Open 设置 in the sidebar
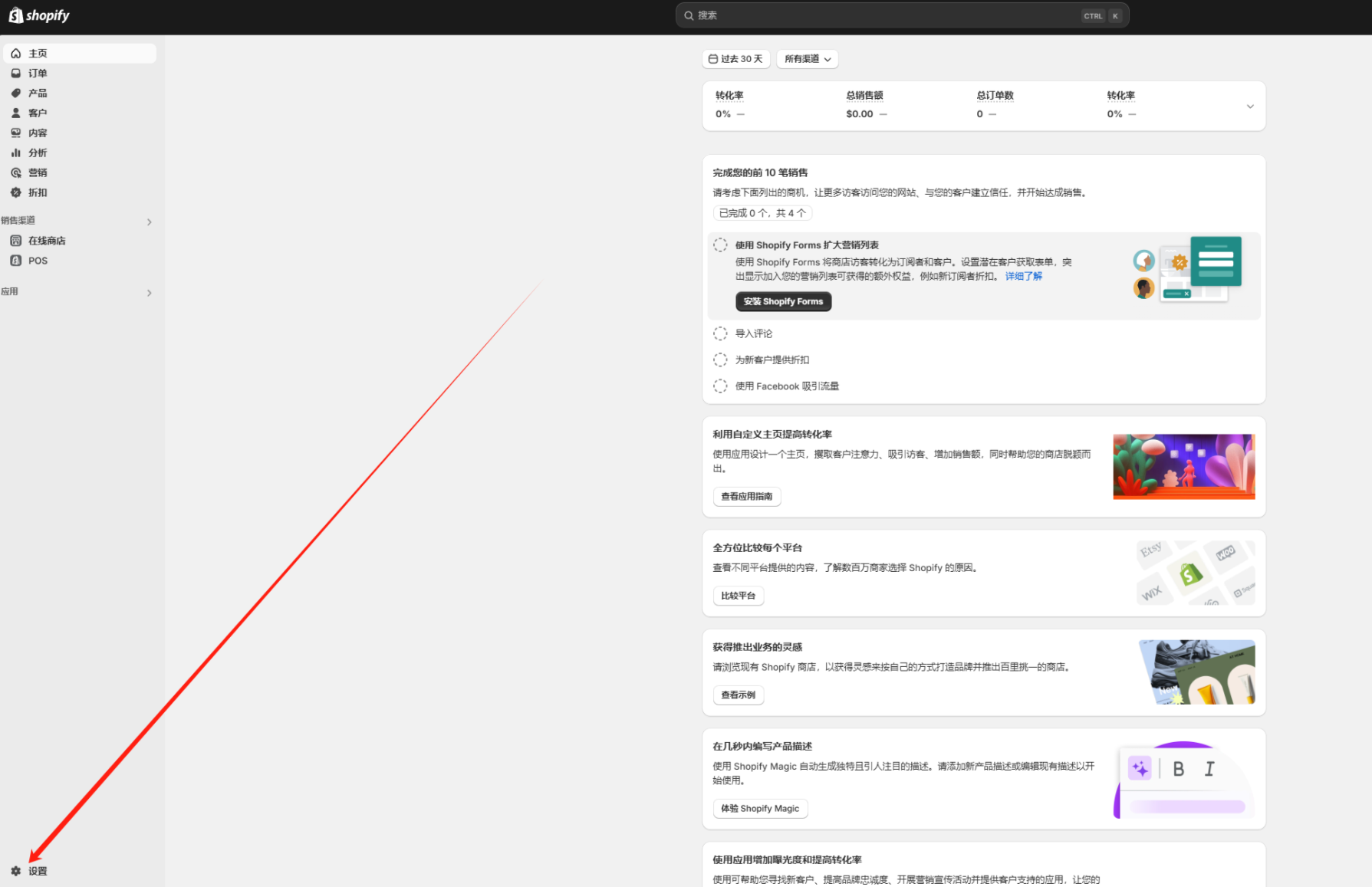Viewport: 1372px width, 887px height. 80,871
